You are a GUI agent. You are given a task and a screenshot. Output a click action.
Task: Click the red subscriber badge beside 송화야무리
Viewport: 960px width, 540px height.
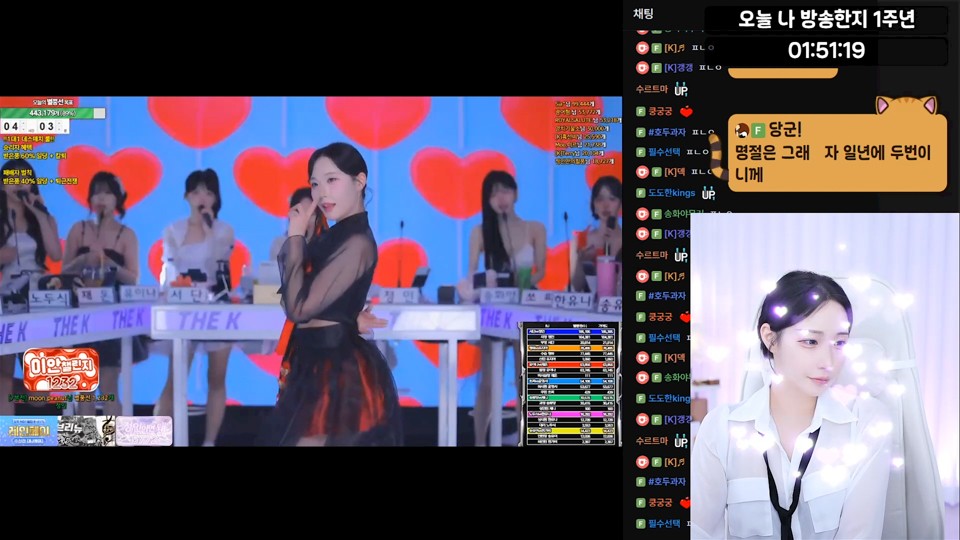click(641, 213)
